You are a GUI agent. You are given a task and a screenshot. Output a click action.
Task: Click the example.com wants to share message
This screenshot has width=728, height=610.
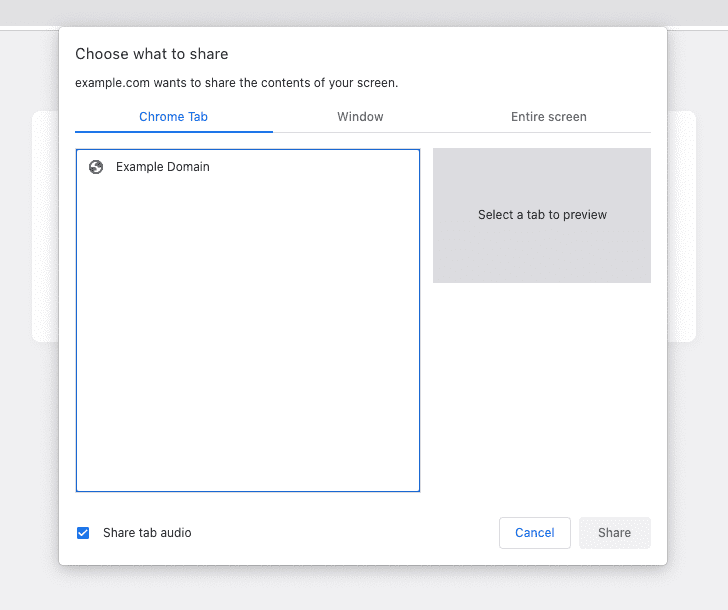(x=236, y=83)
